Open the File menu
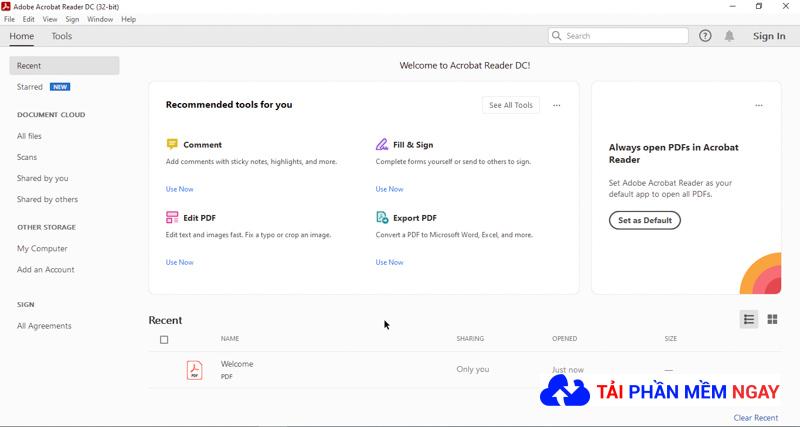Screen dimensions: 800x427 [x=9, y=19]
